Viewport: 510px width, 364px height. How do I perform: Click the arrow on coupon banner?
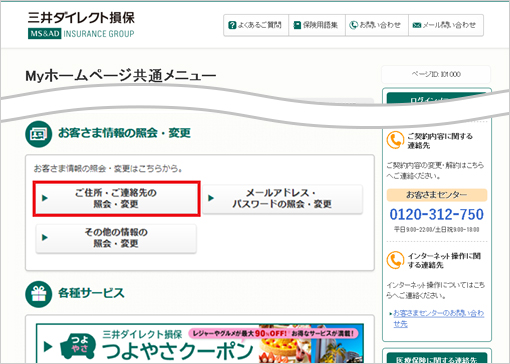(x=48, y=346)
